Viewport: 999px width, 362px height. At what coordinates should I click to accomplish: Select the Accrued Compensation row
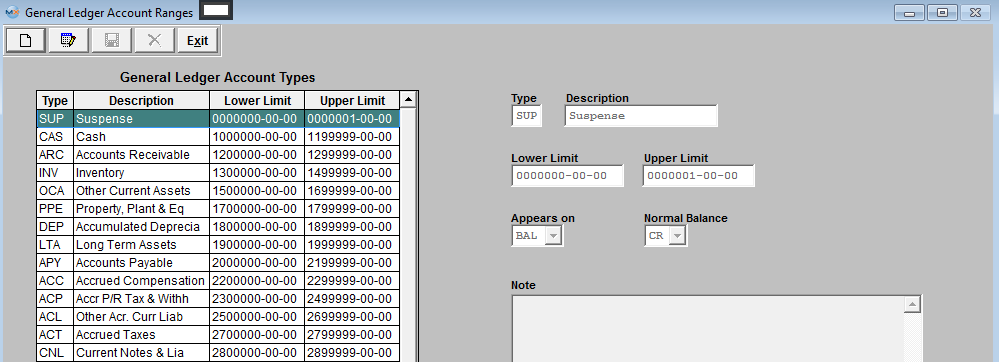[x=218, y=280]
